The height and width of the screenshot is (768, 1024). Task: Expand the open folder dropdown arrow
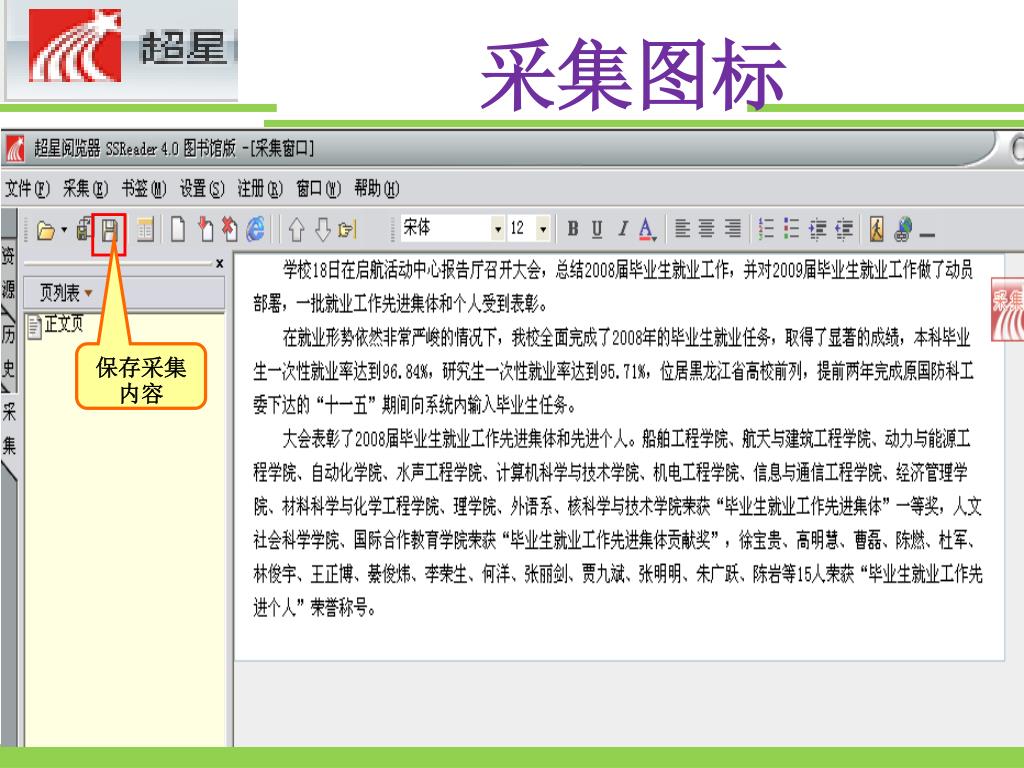coord(64,229)
